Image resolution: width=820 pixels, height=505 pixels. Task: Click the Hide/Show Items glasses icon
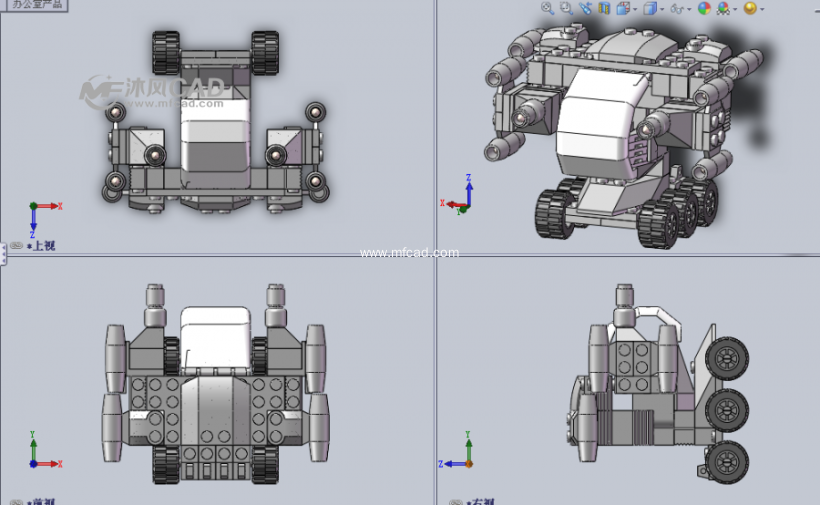[677, 9]
